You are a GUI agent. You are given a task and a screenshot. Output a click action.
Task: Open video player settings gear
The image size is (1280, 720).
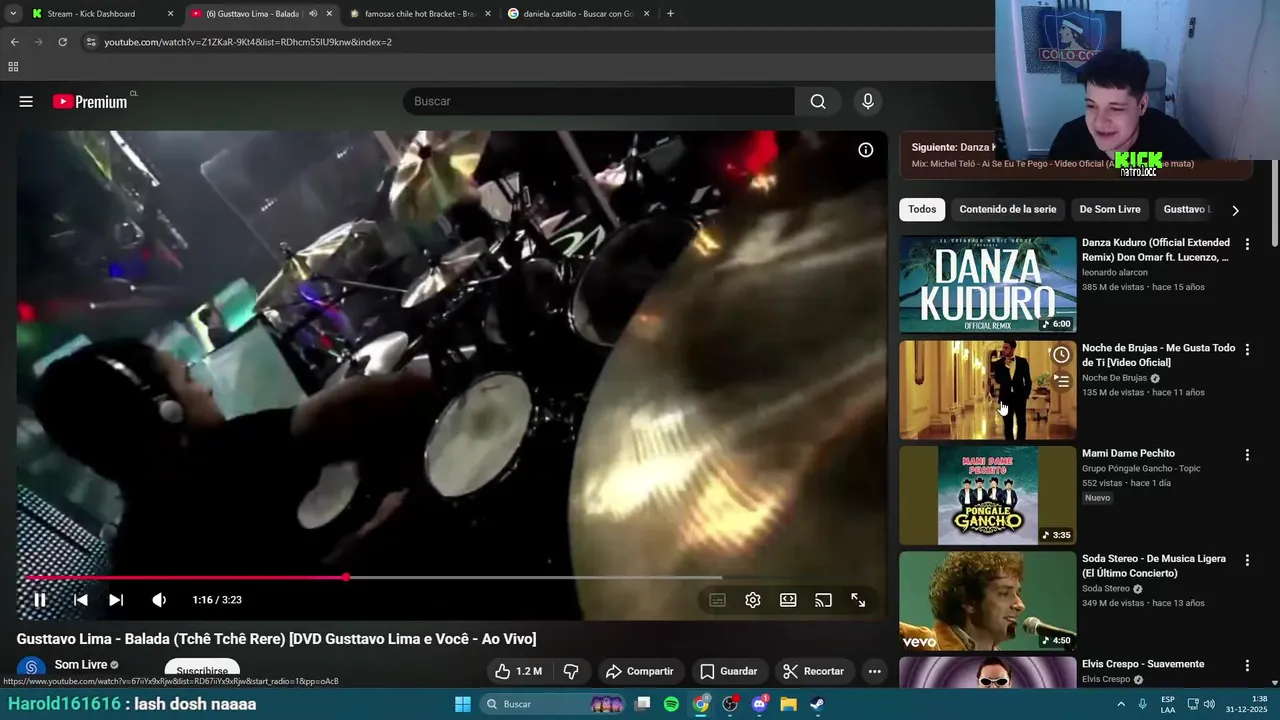tap(753, 600)
